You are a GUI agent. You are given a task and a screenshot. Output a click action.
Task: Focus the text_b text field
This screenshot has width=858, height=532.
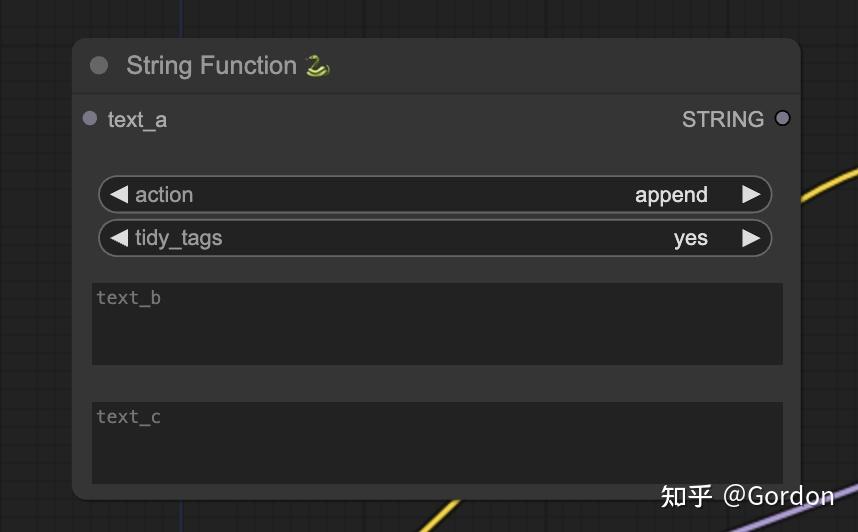point(437,324)
